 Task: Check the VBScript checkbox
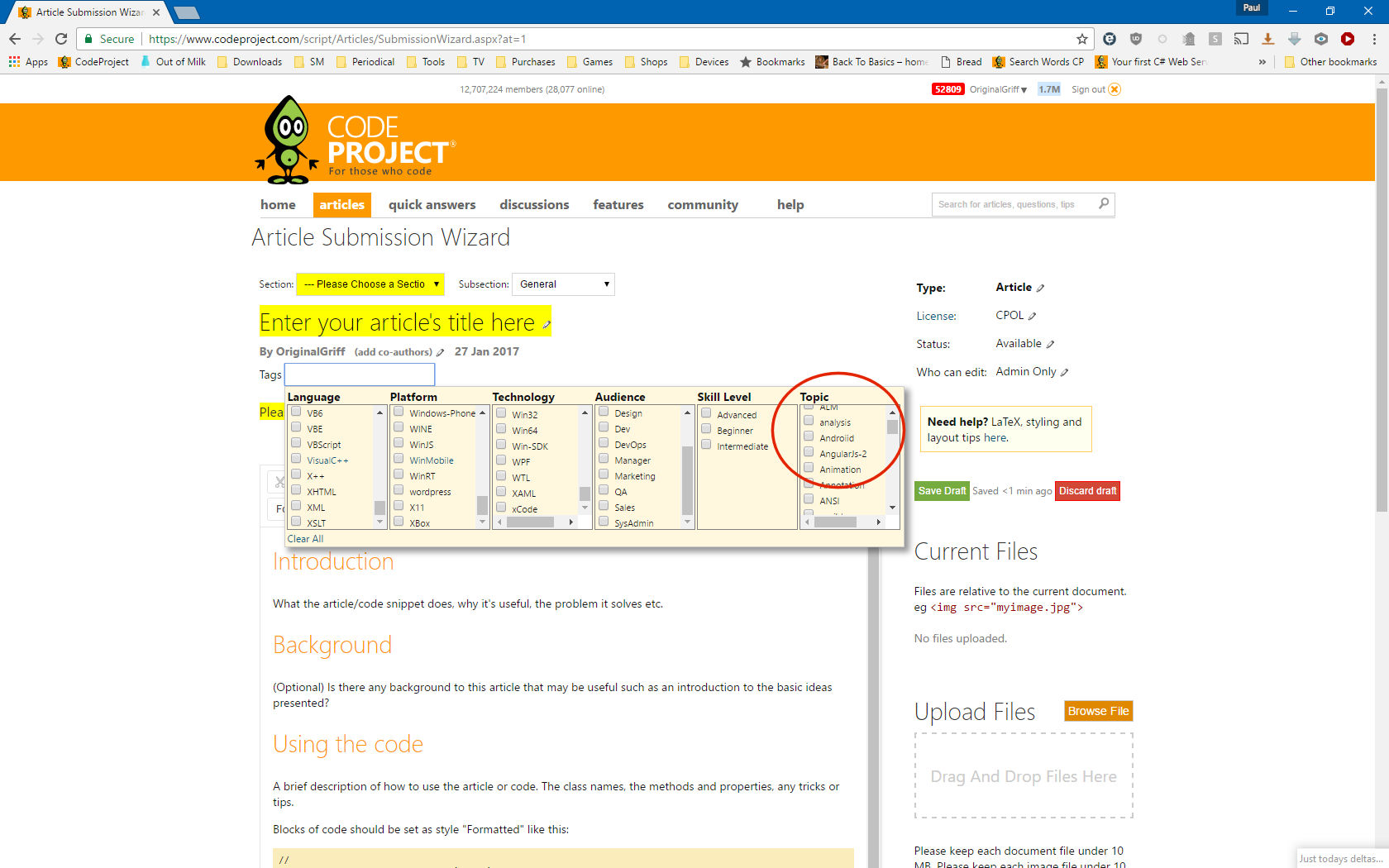click(x=296, y=443)
